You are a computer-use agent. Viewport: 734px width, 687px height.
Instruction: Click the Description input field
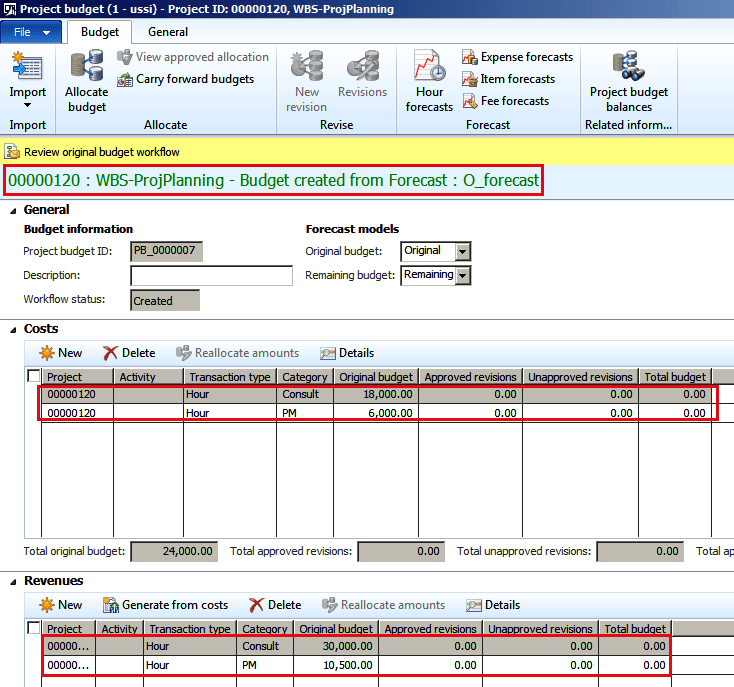point(211,276)
